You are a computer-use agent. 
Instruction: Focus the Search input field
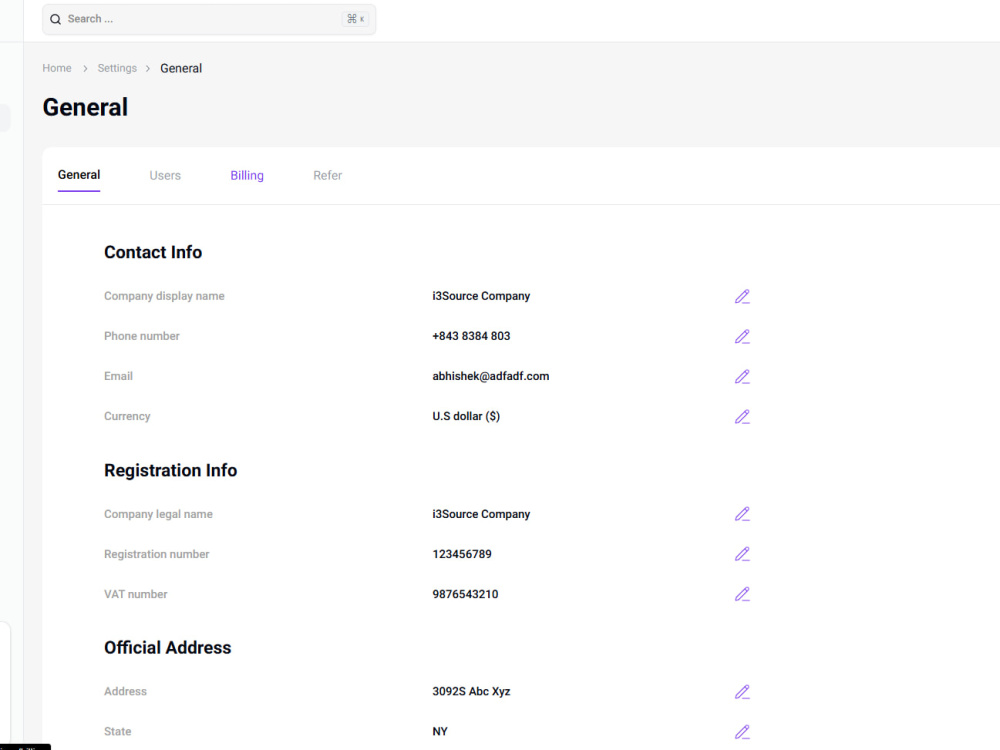(209, 19)
